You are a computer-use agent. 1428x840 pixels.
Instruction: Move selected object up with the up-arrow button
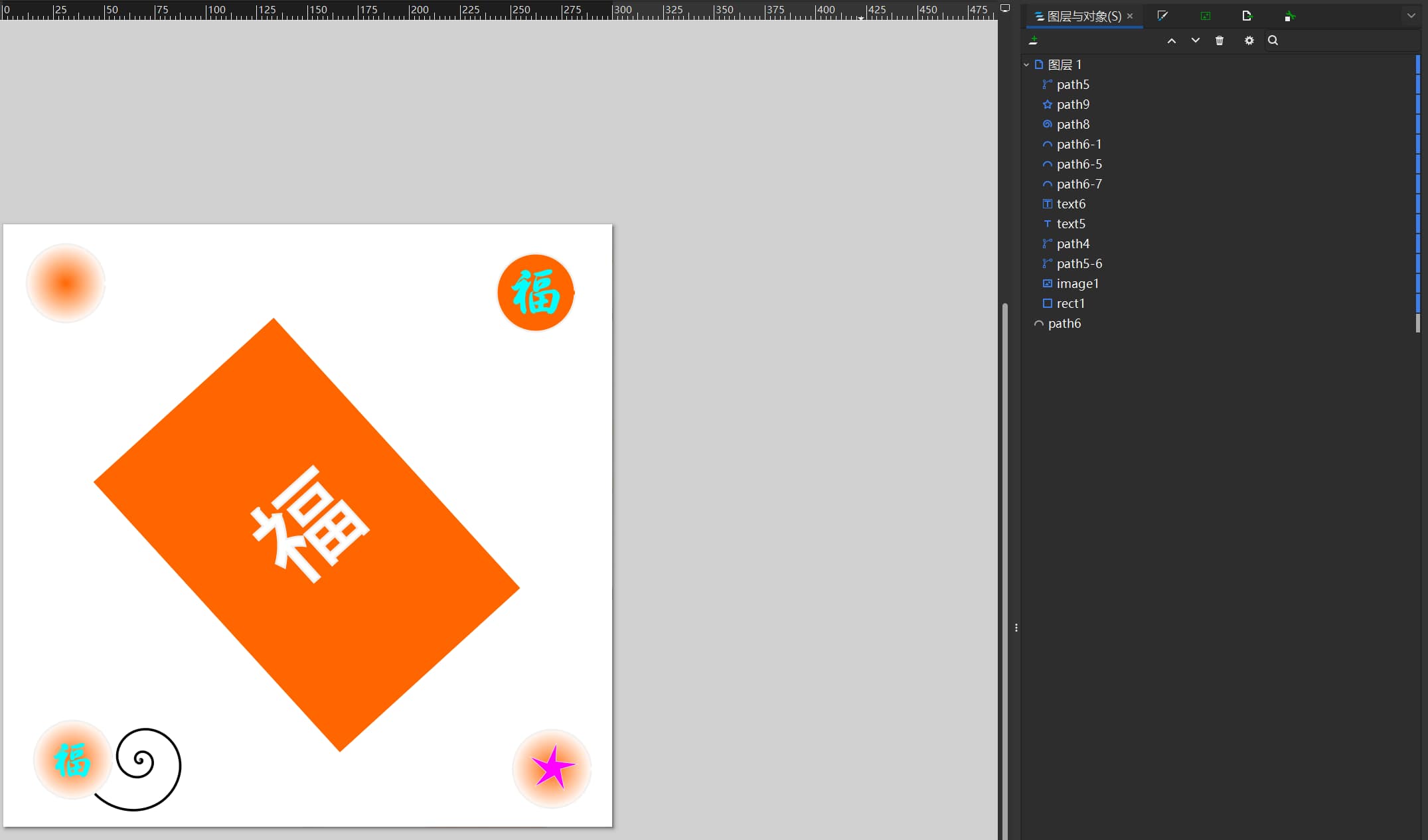1172,40
